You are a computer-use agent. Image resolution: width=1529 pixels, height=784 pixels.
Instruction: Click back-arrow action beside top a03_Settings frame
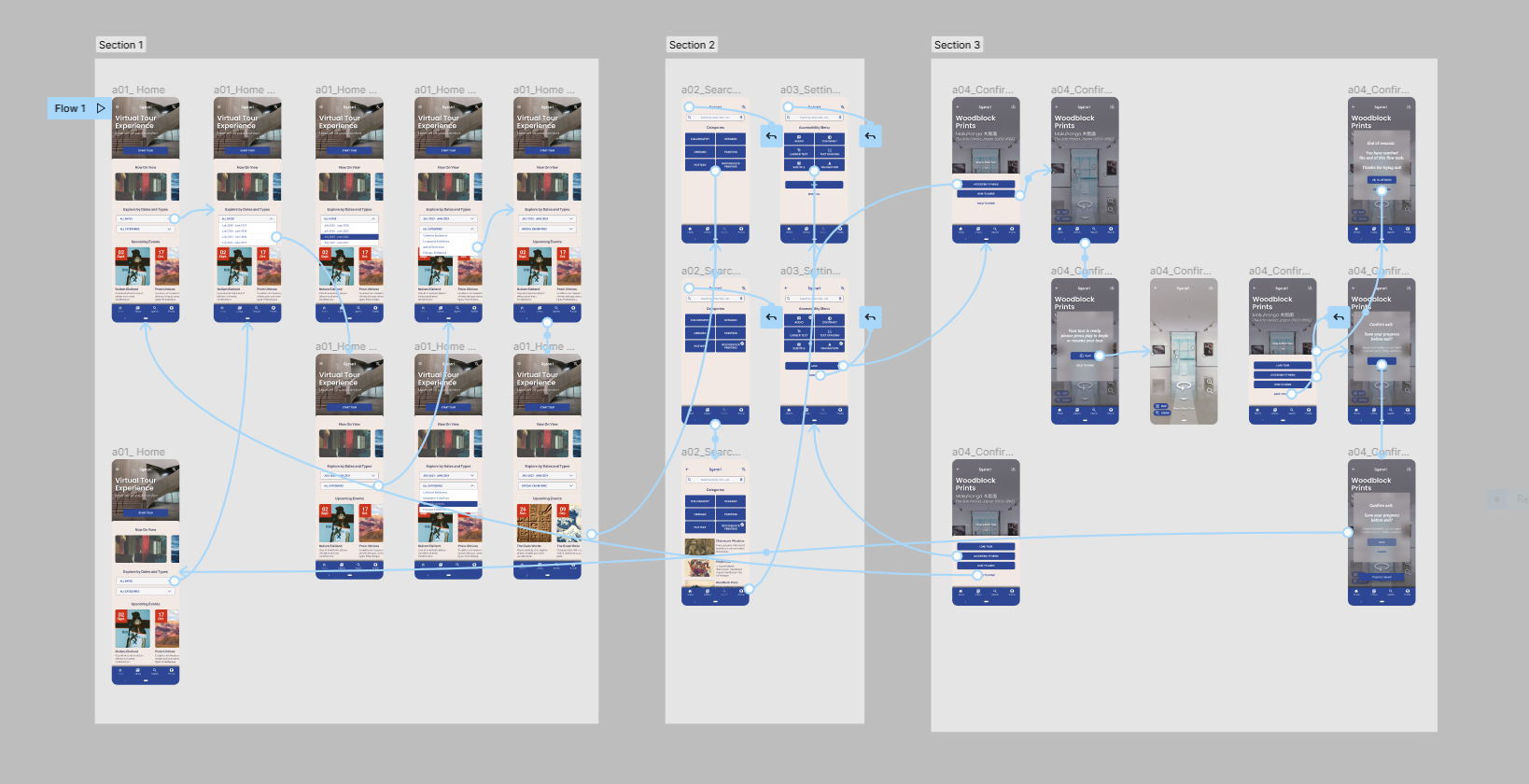[870, 136]
